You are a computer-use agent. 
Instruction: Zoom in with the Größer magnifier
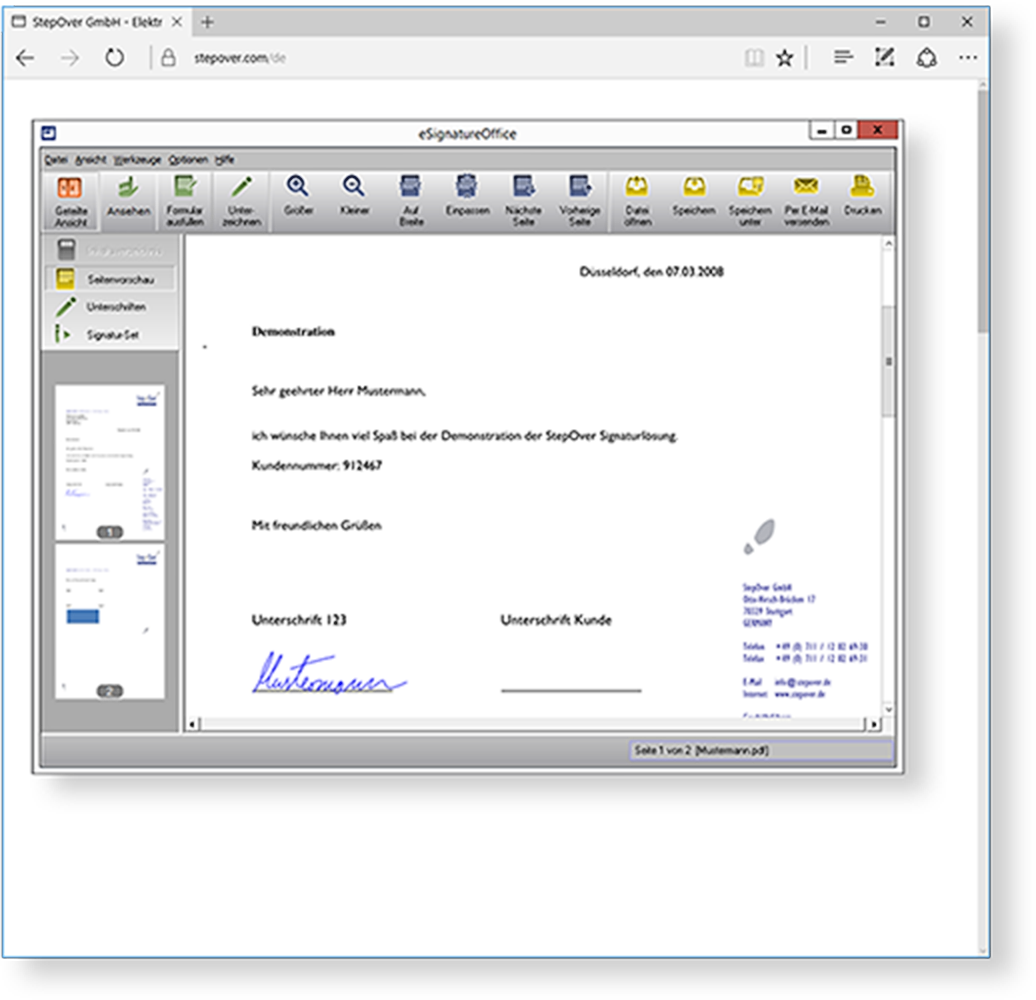pos(298,197)
